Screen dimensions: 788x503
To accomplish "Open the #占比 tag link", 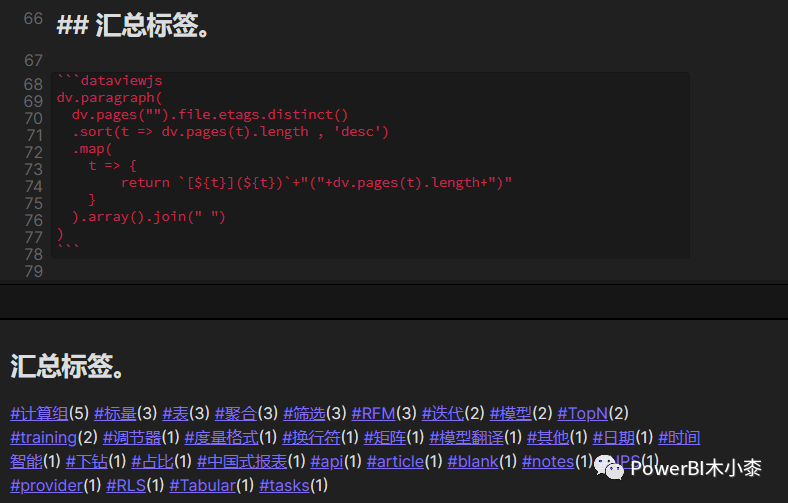I will 152,462.
